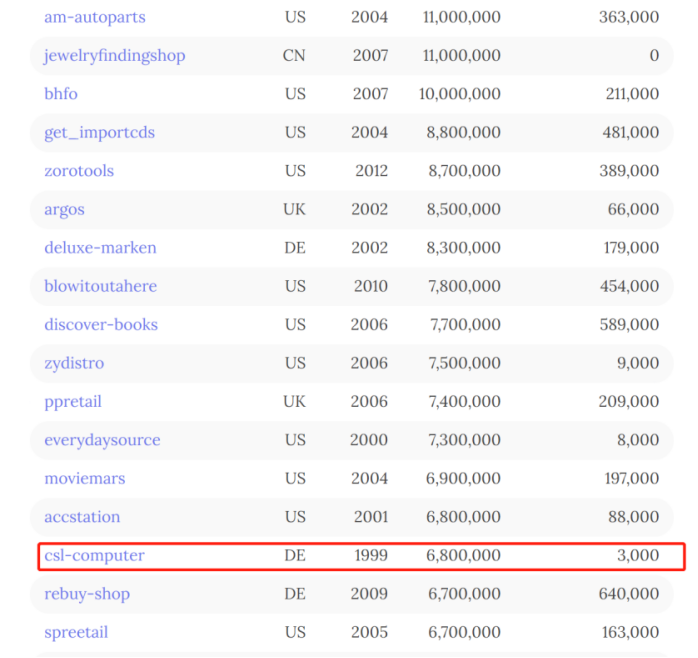Click the zydistro seller link
Image resolution: width=698 pixels, height=658 pixels.
(x=74, y=363)
